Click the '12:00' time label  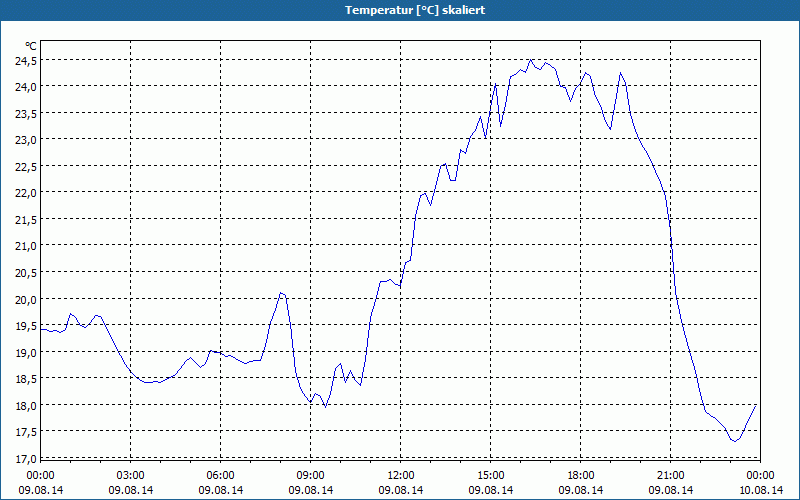point(401,476)
